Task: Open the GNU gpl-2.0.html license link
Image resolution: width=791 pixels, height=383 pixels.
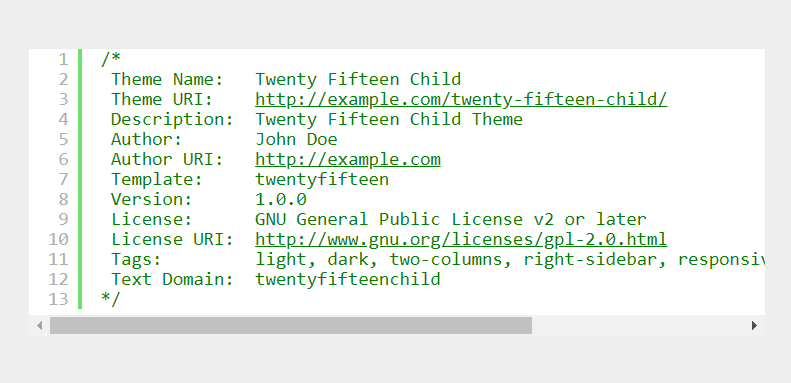Action: point(461,239)
